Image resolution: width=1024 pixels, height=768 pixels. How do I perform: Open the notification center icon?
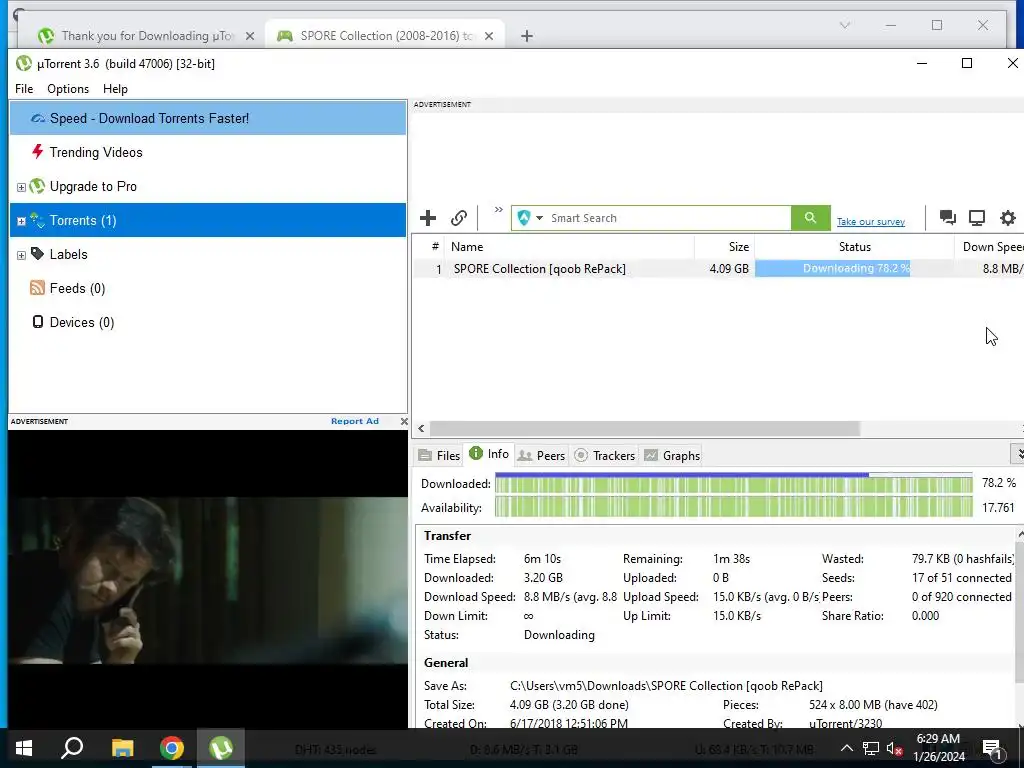click(992, 748)
